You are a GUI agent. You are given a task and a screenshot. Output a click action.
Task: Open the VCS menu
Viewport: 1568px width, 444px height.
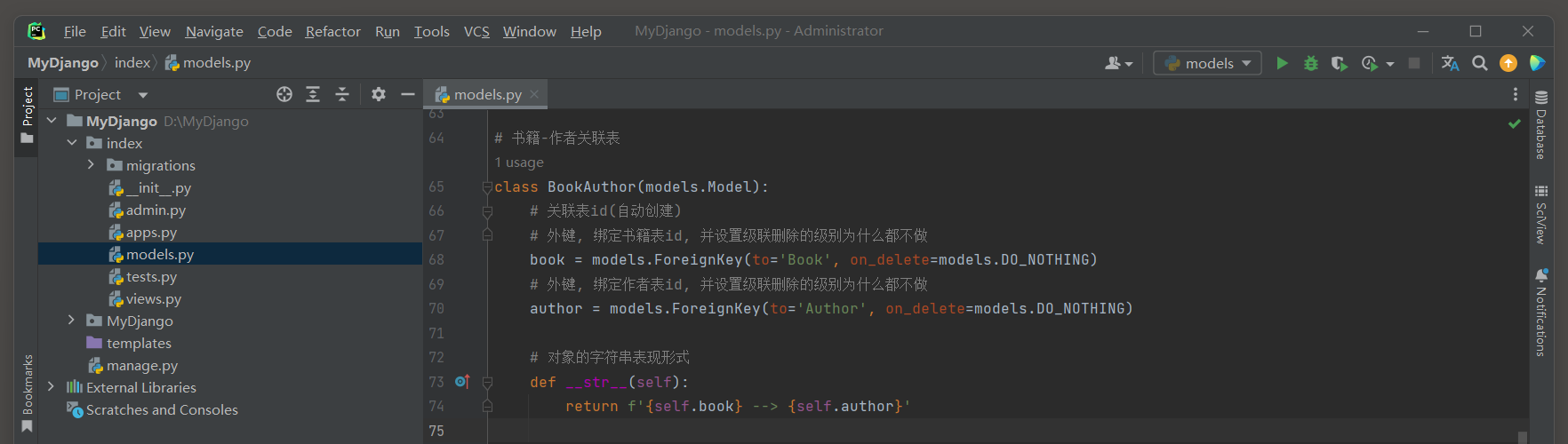click(476, 31)
